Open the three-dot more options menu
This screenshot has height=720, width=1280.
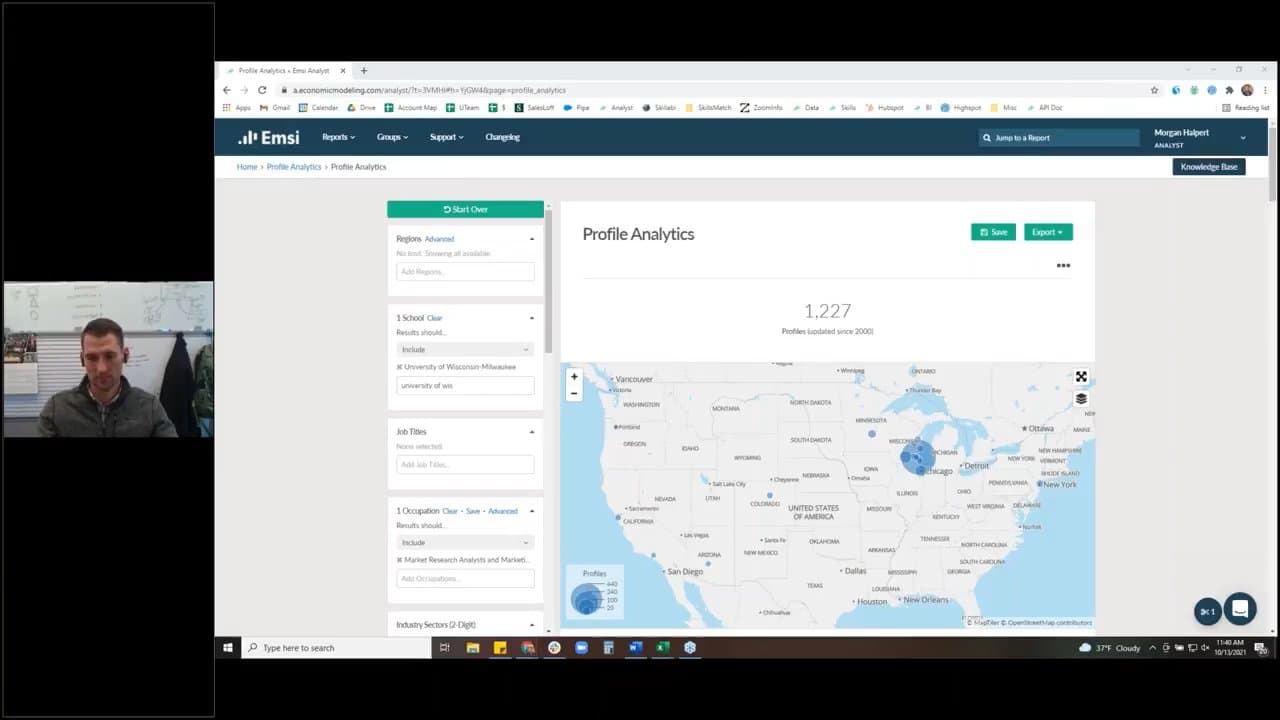(1063, 266)
